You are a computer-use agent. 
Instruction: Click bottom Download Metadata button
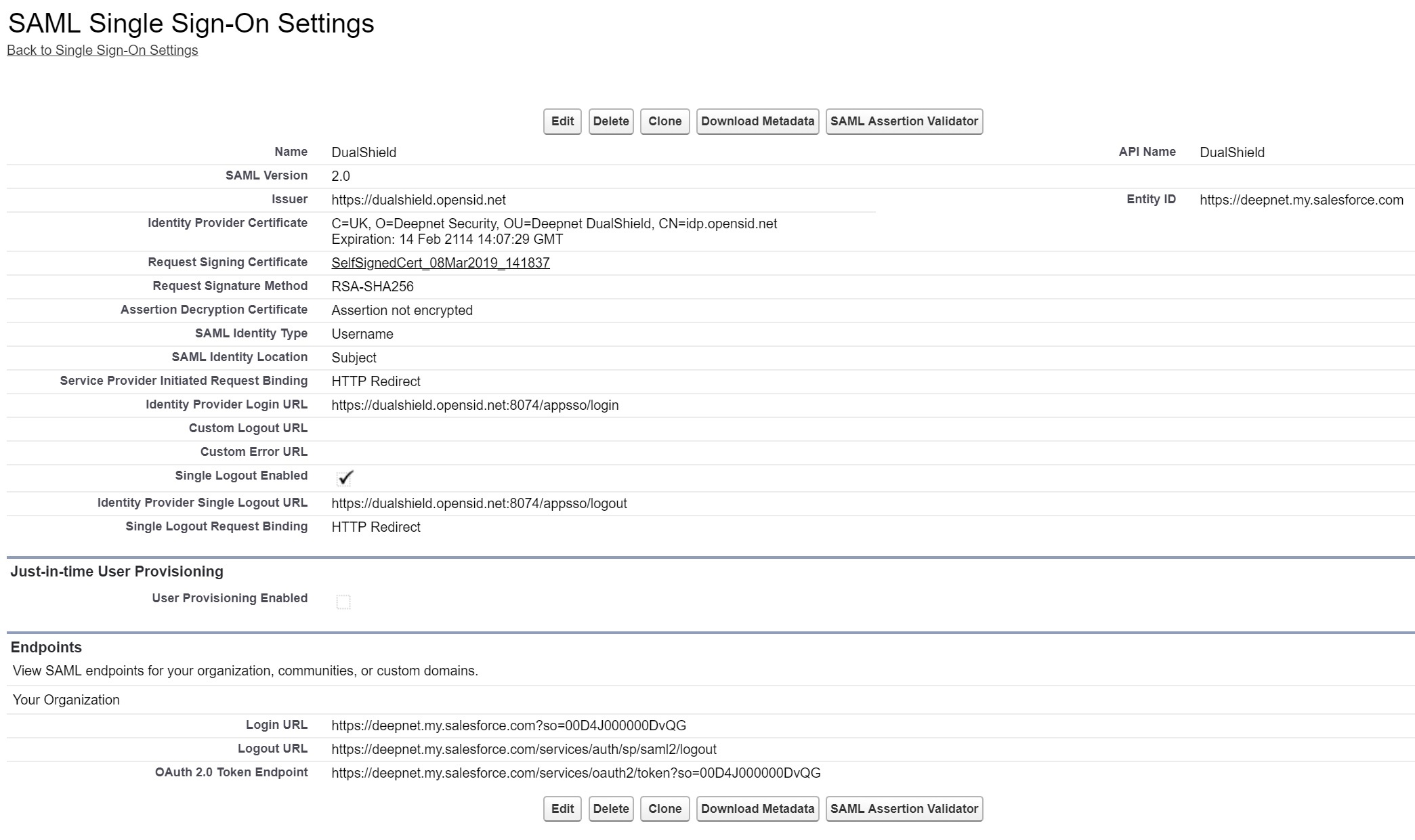coord(757,808)
